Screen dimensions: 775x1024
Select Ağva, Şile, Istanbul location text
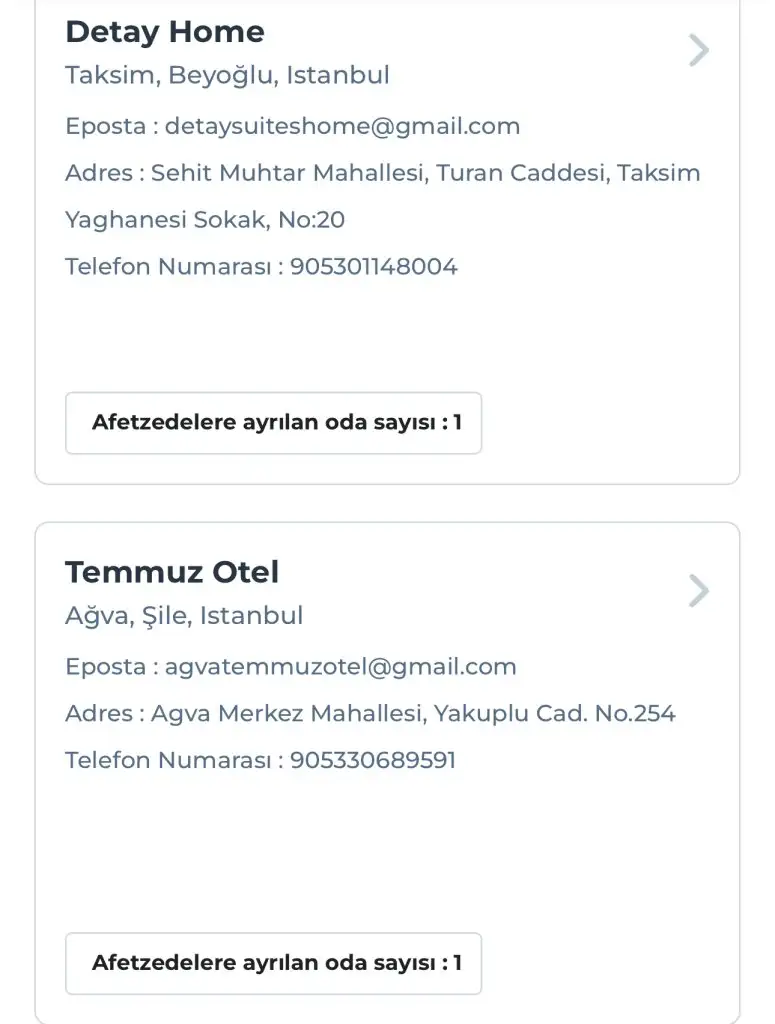click(184, 615)
